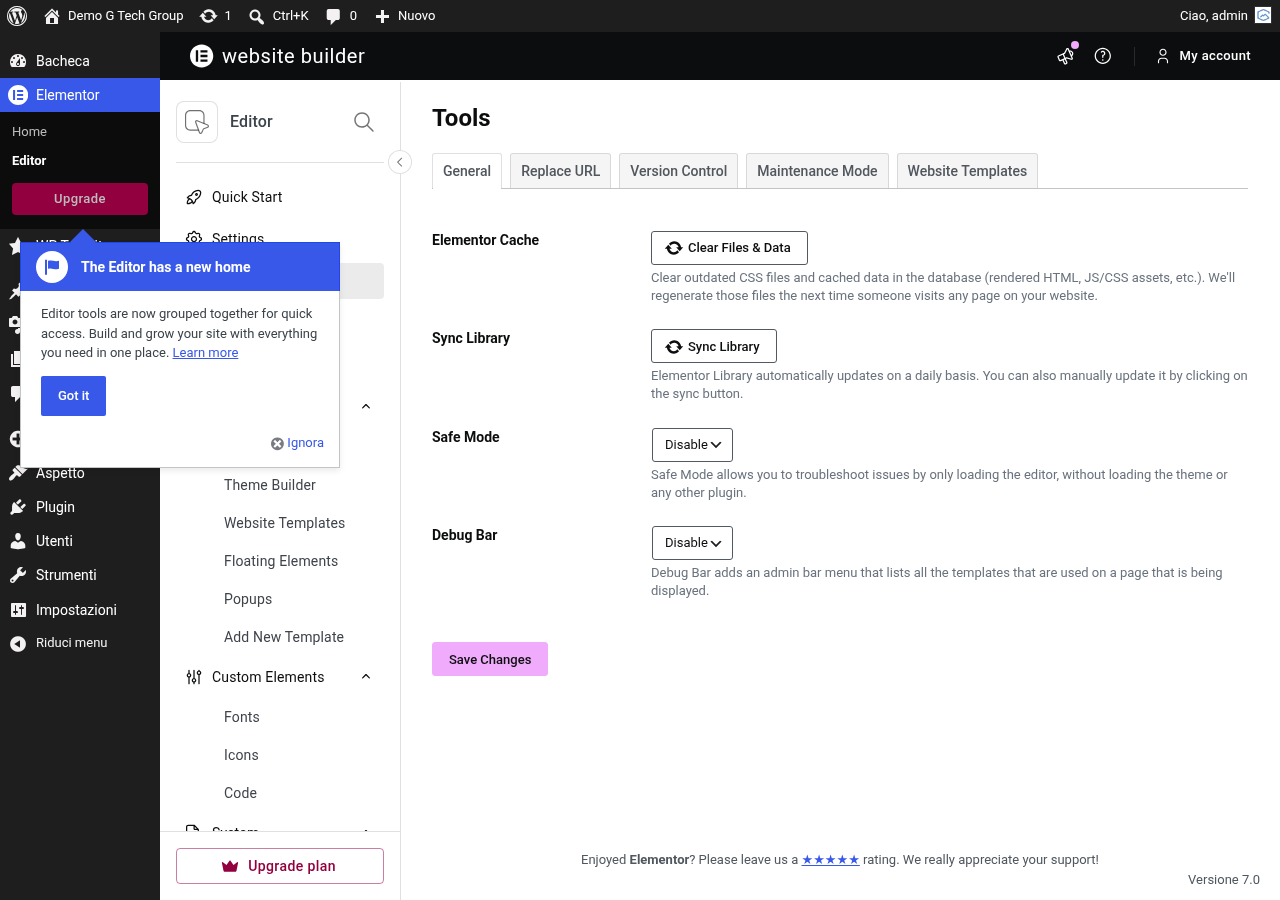The image size is (1280, 900).
Task: Open the Debug Bar dropdown
Action: 692,543
